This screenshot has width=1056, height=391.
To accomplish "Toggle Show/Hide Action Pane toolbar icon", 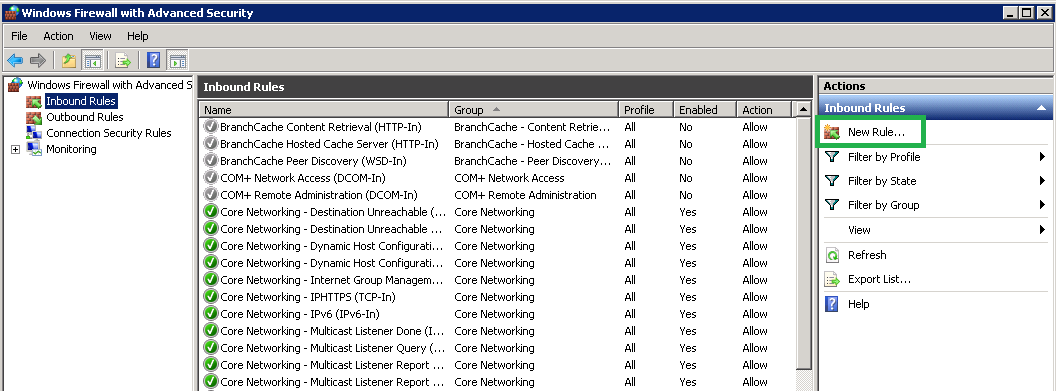I will [x=177, y=61].
